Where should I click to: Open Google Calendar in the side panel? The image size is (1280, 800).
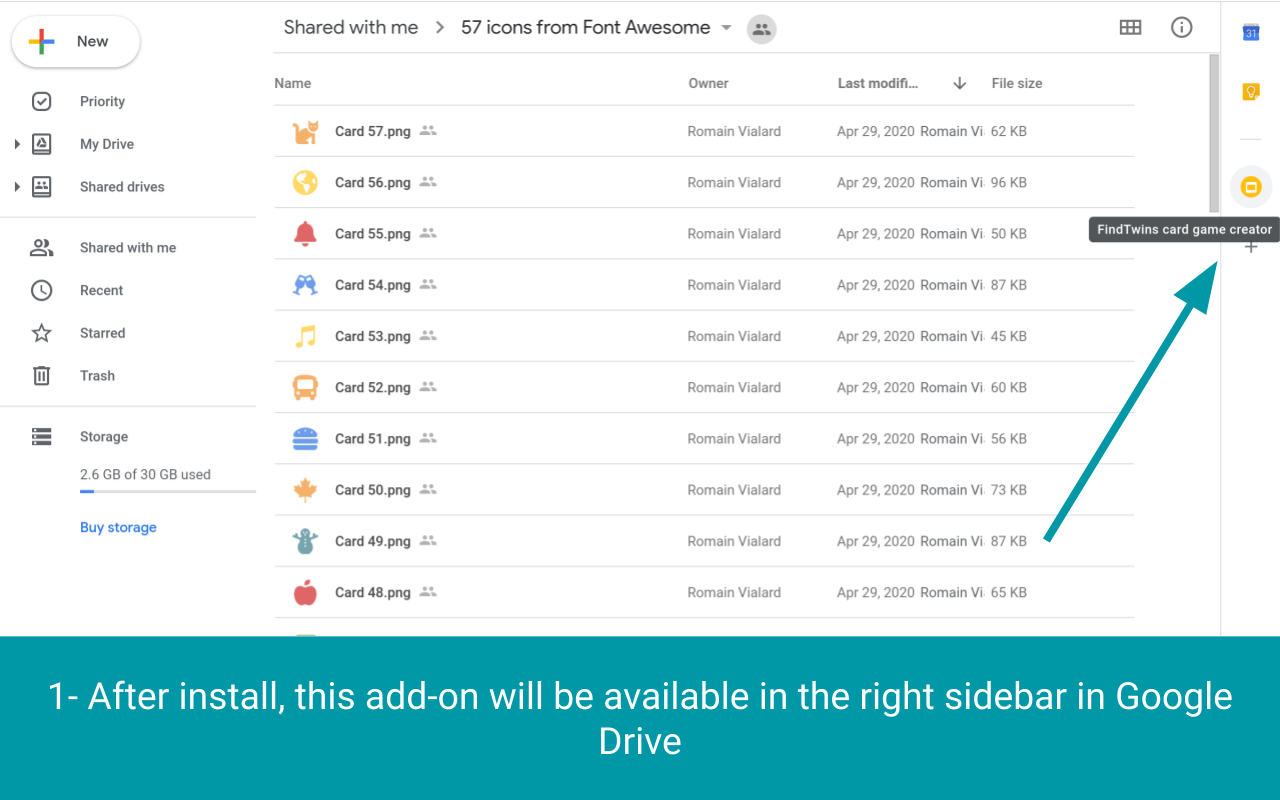point(1250,32)
